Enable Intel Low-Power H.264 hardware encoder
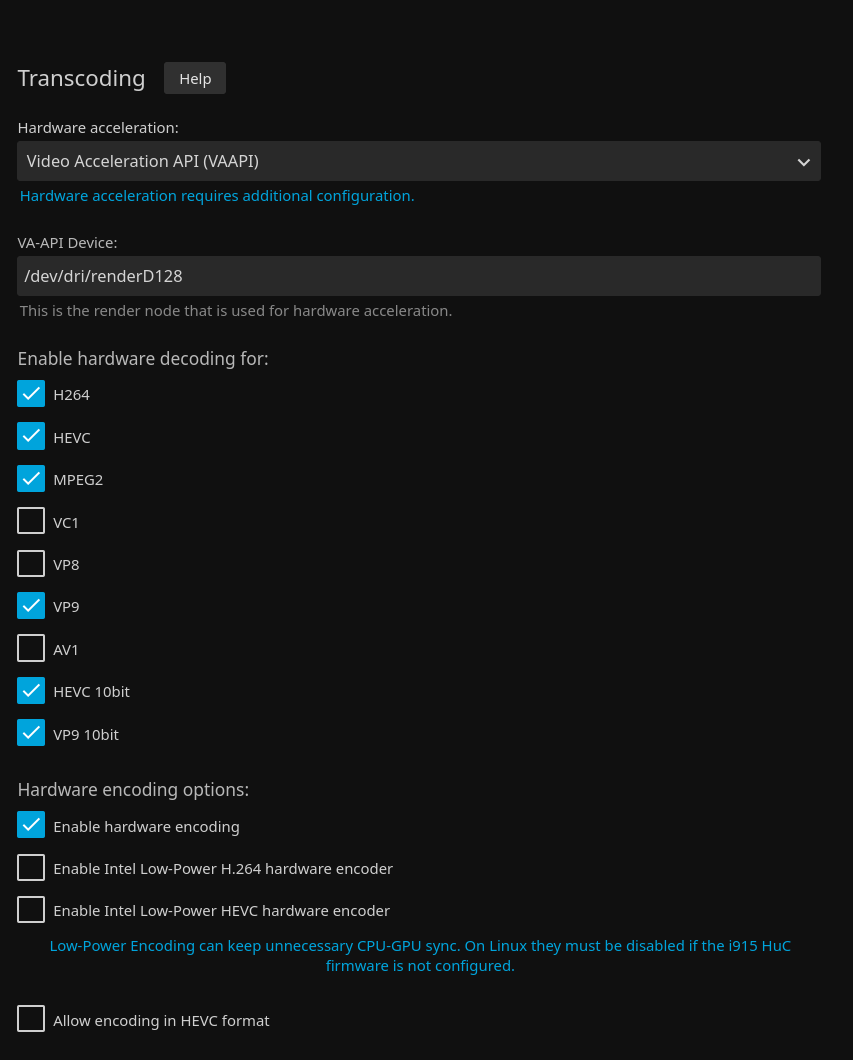Image resolution: width=853 pixels, height=1060 pixels. 31,868
